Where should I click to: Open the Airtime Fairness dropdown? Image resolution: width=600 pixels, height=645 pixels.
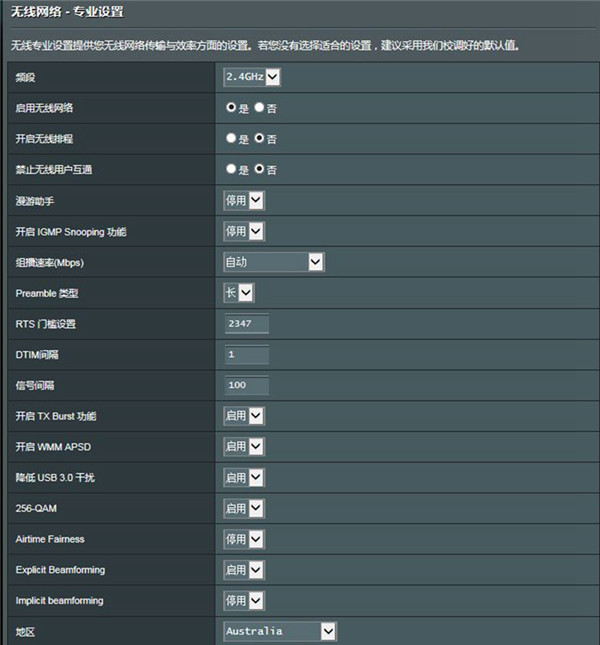pos(243,539)
